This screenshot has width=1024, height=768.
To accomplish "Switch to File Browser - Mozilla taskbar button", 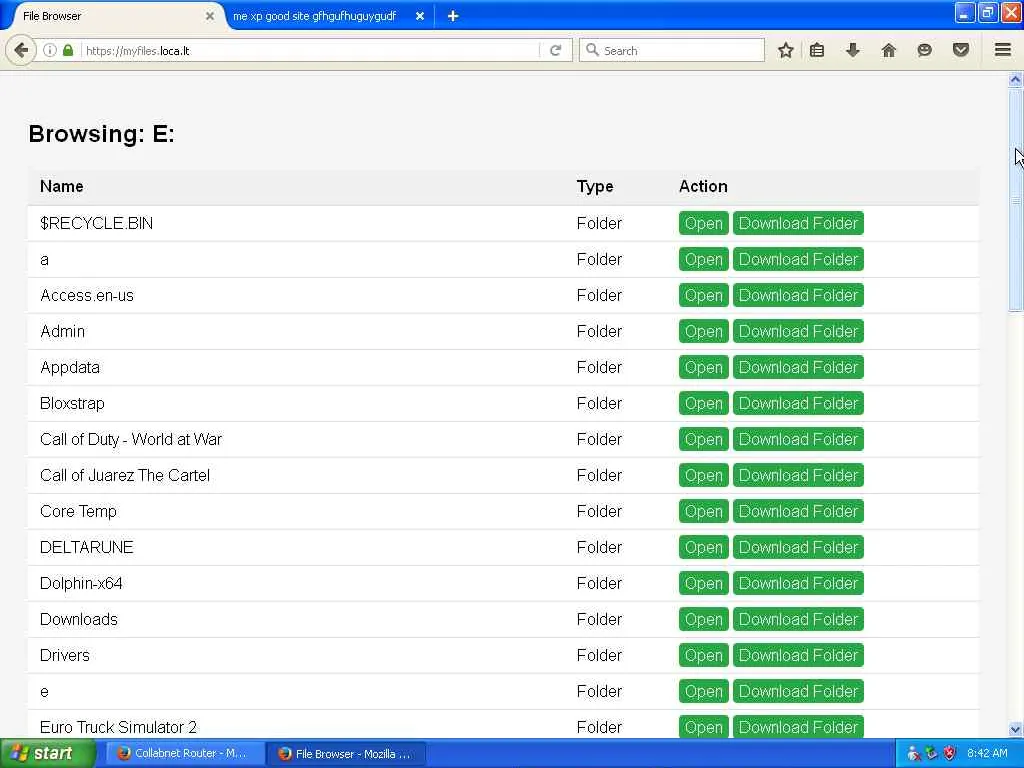I will point(346,753).
